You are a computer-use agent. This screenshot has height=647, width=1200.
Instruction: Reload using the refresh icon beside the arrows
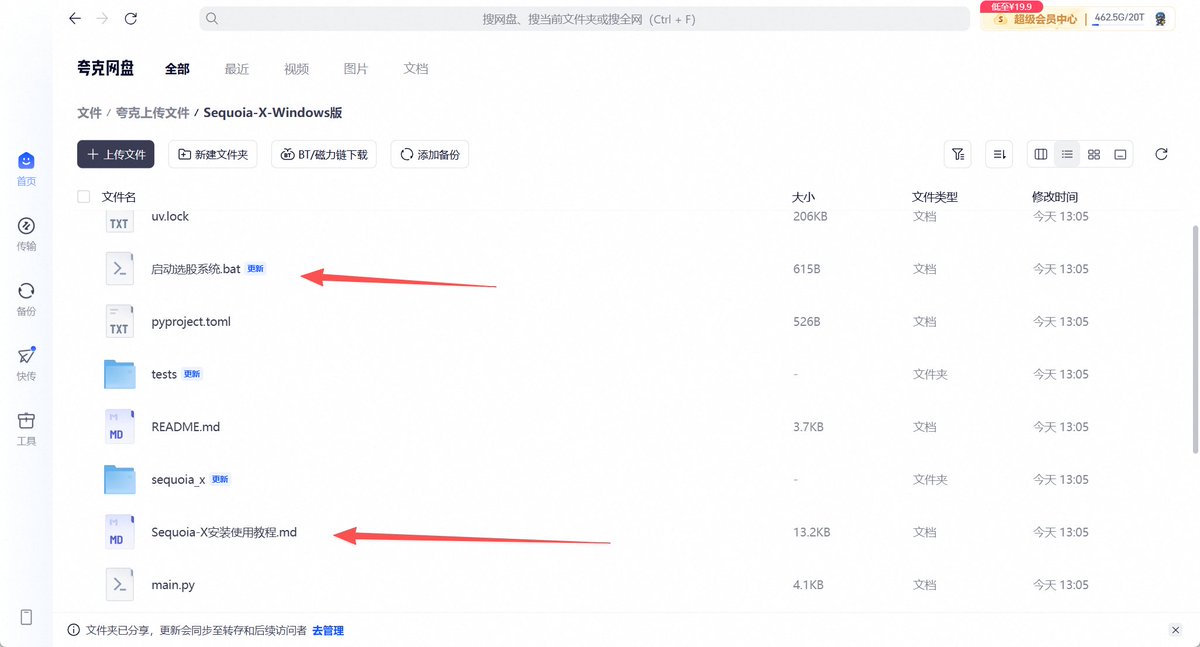tap(131, 19)
